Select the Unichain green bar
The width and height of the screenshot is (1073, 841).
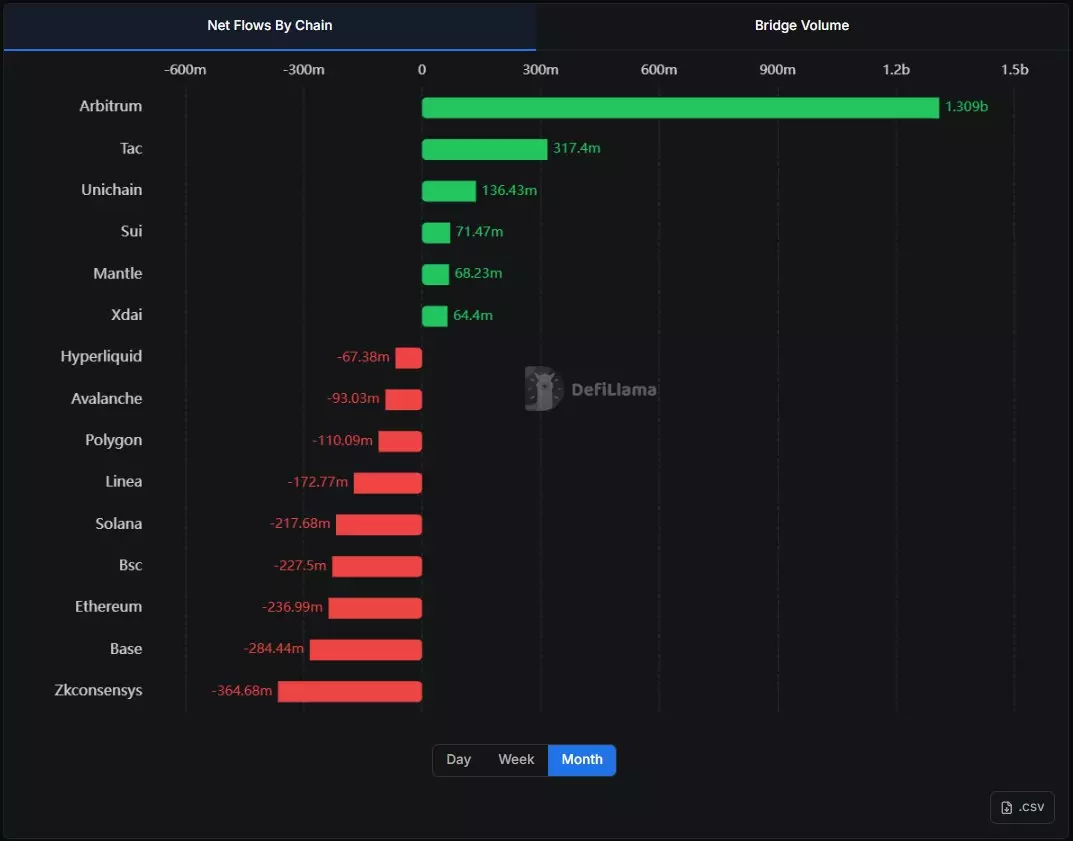(x=449, y=191)
